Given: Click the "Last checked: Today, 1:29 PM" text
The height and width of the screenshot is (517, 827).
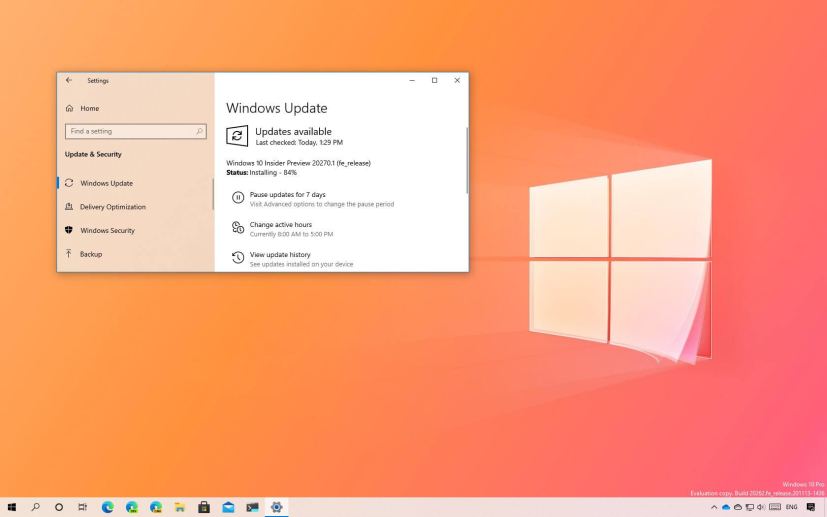Looking at the screenshot, I should click(299, 142).
